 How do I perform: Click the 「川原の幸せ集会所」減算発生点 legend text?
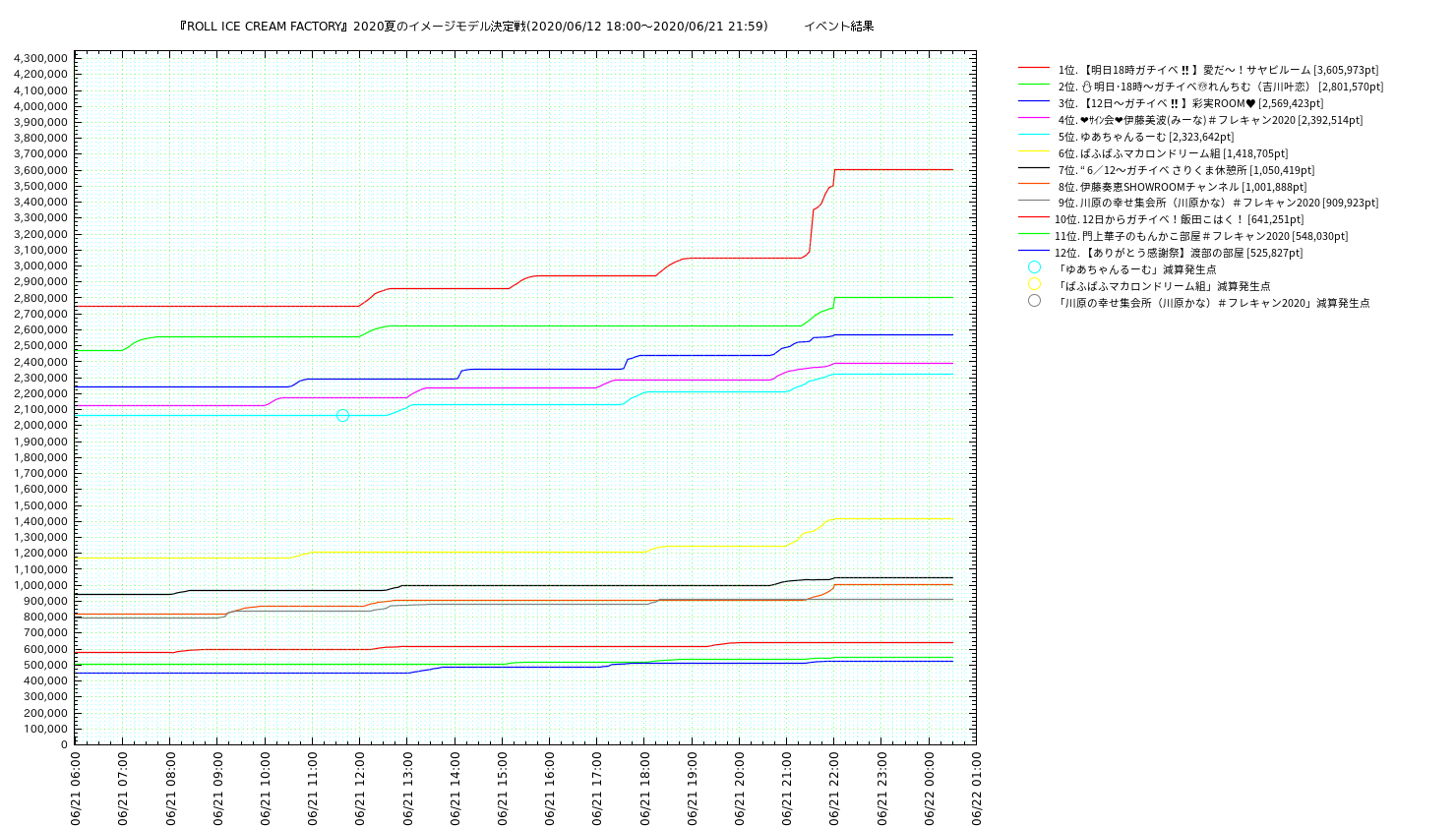tap(1213, 303)
